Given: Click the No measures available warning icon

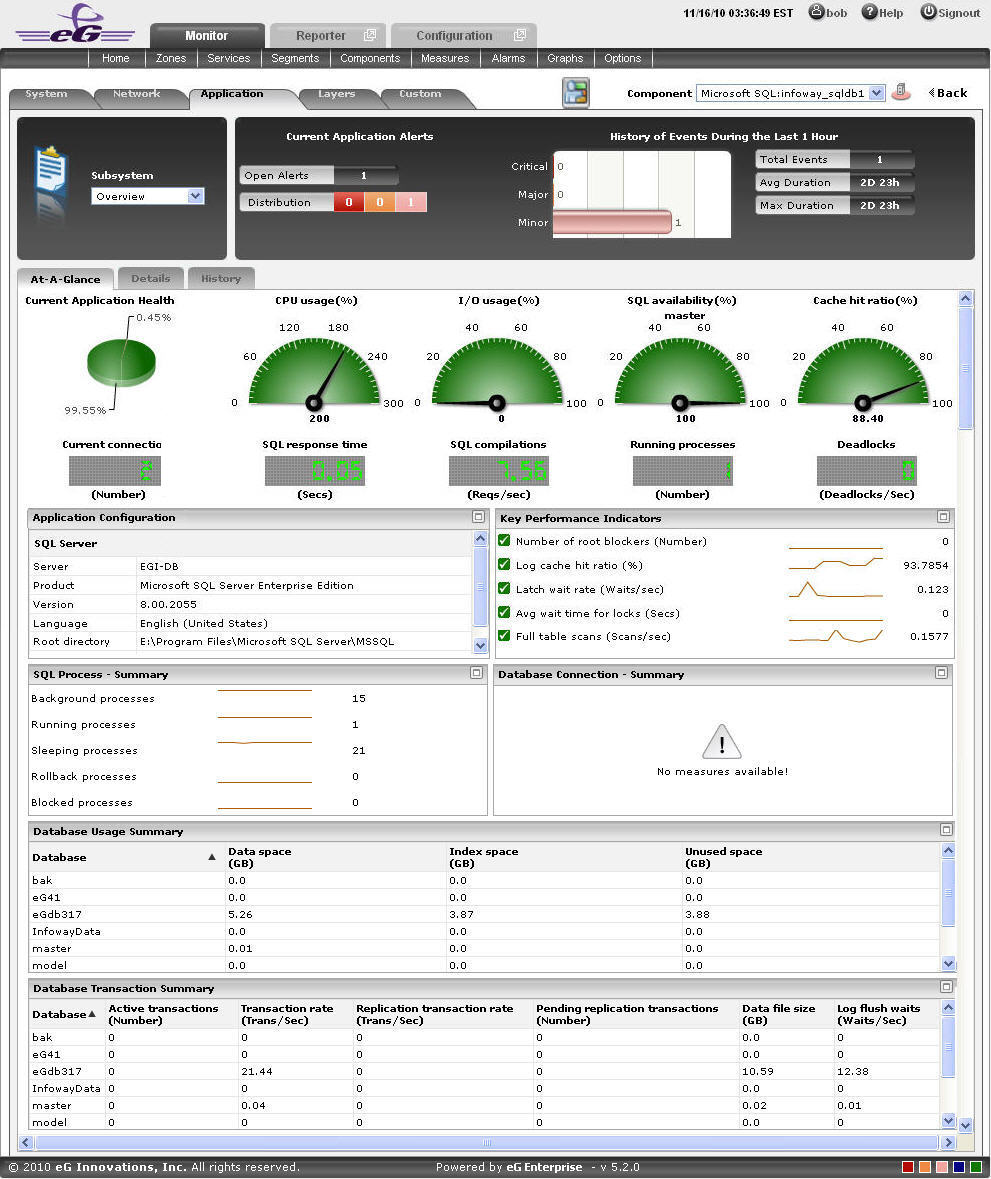Looking at the screenshot, I should [722, 742].
